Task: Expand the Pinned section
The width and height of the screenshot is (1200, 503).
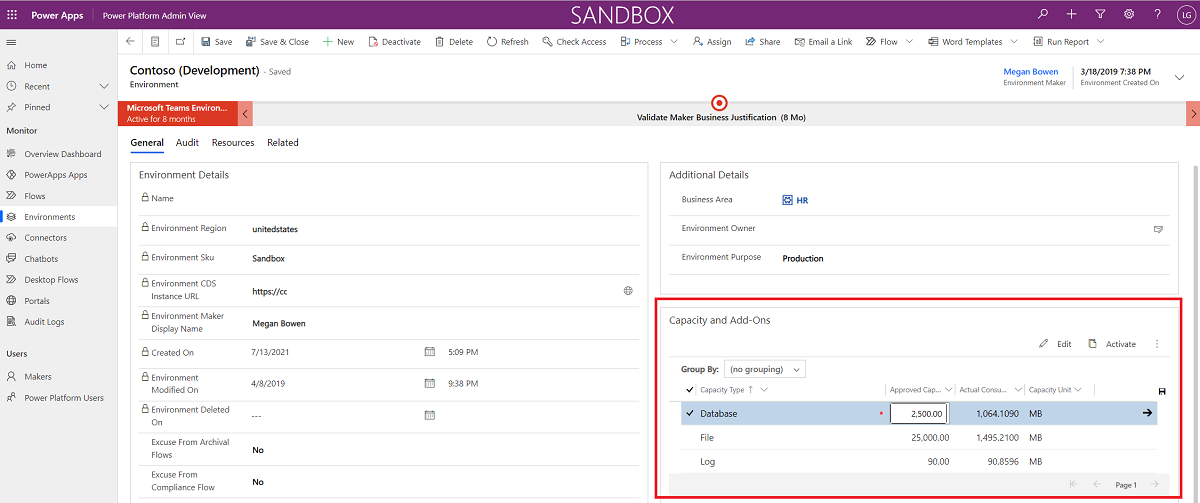Action: [104, 107]
